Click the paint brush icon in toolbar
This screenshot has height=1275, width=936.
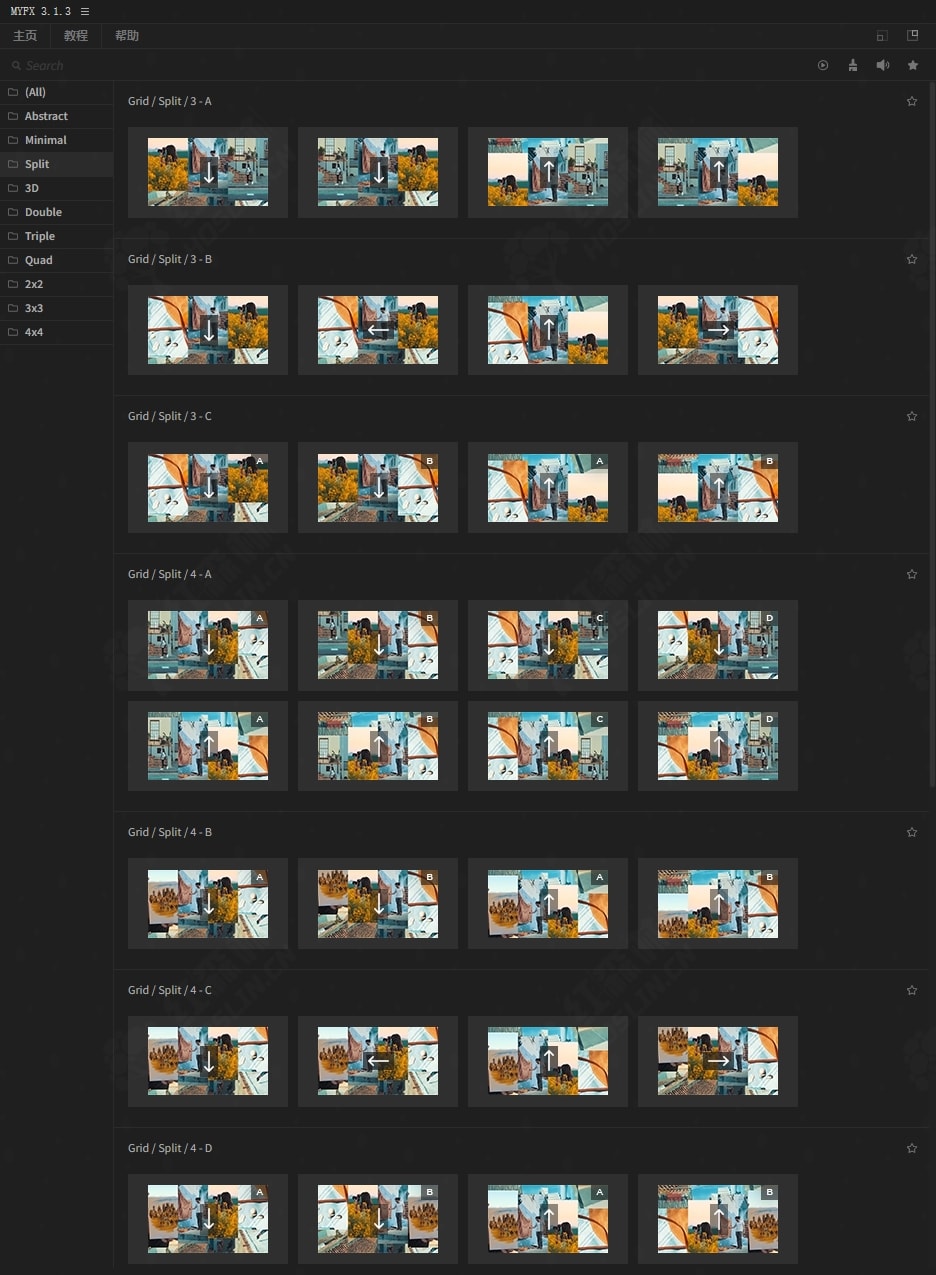(853, 65)
